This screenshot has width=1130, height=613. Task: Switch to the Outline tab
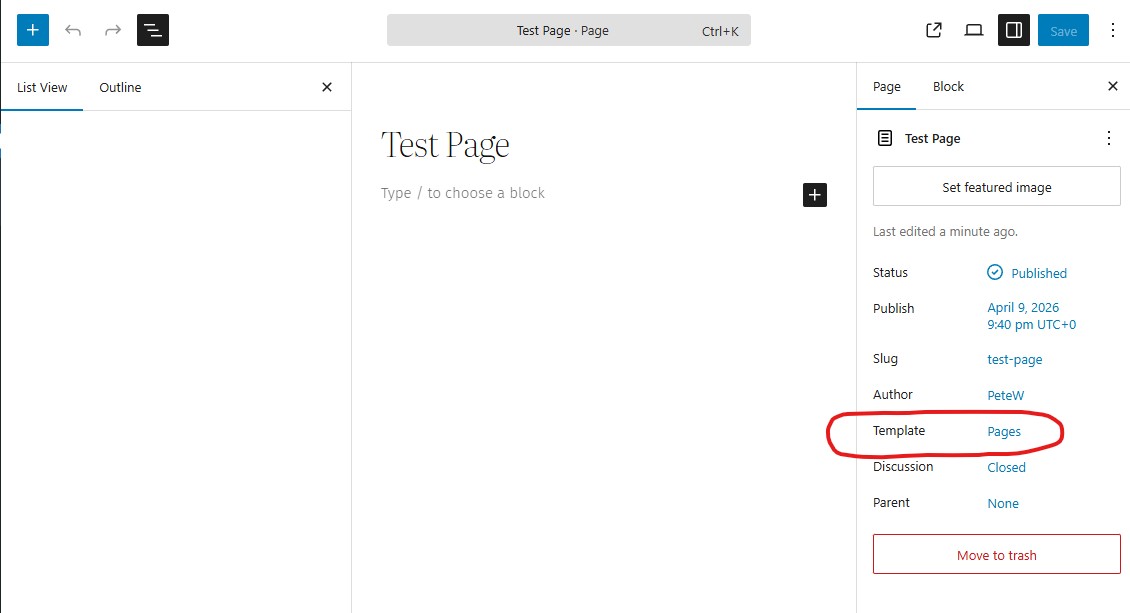click(x=120, y=87)
